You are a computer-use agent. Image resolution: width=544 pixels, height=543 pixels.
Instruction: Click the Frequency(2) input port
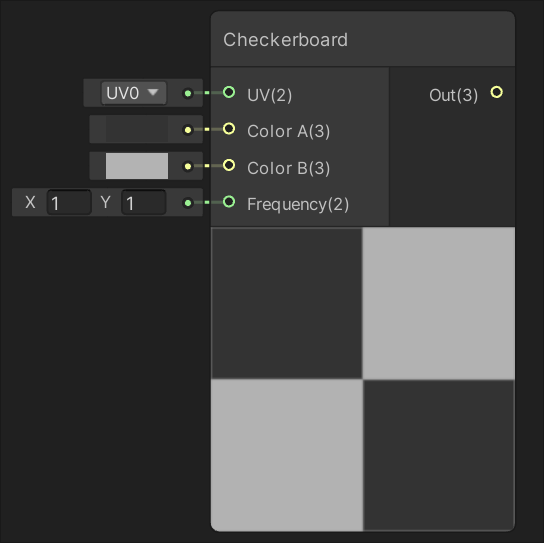pos(229,202)
